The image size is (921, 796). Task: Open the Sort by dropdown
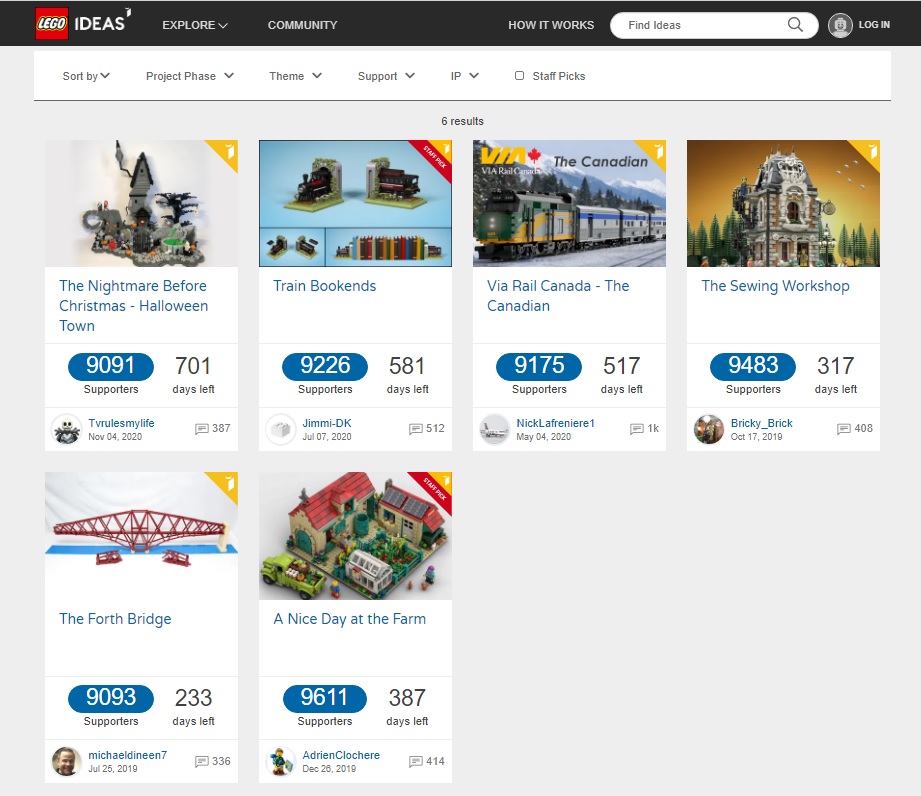(x=86, y=76)
